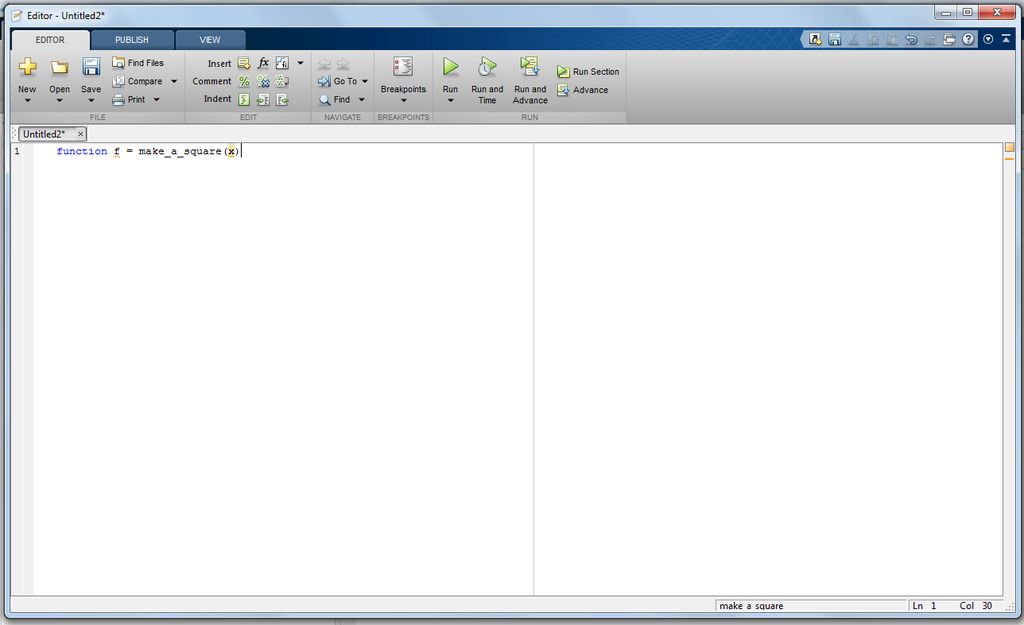This screenshot has height=625, width=1024.
Task: Open the Compare dropdown arrow
Action: [174, 82]
